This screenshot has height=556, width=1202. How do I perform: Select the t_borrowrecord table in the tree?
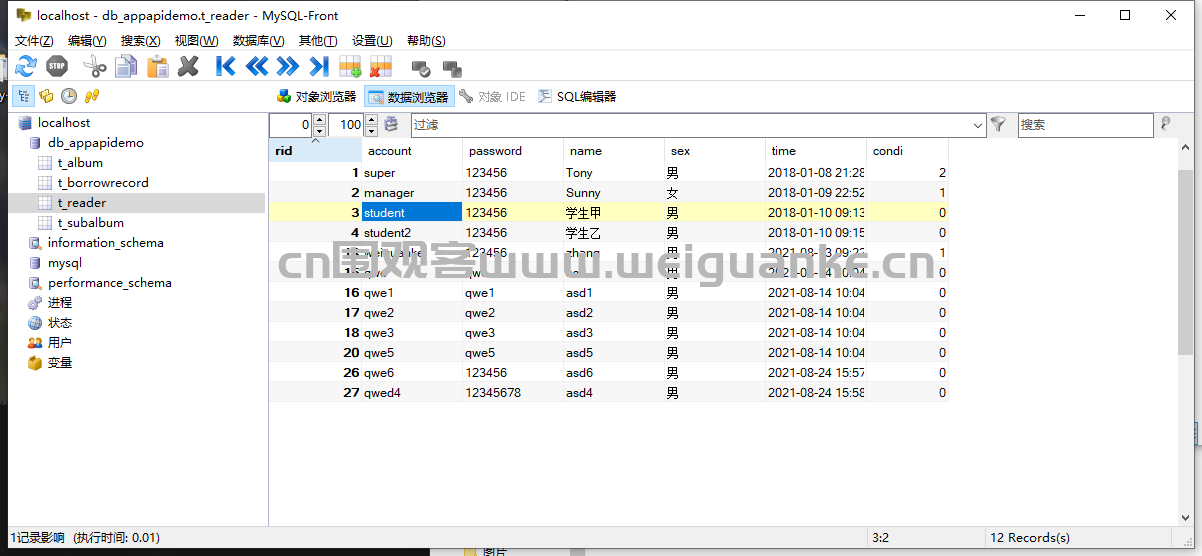click(x=102, y=183)
